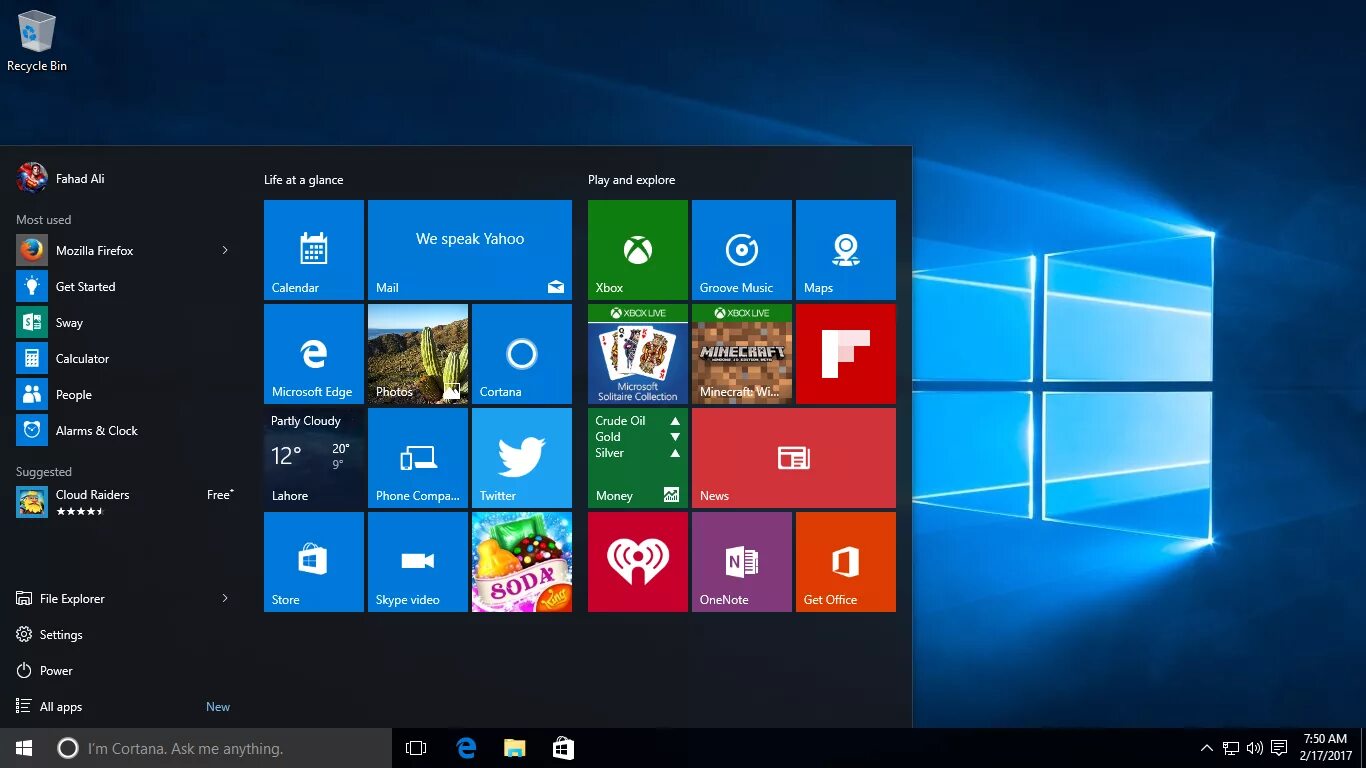
Task: Open the OneNote tile
Action: click(x=742, y=562)
